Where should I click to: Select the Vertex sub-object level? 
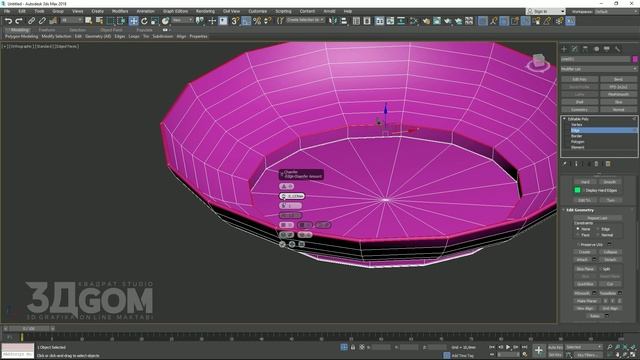point(577,124)
